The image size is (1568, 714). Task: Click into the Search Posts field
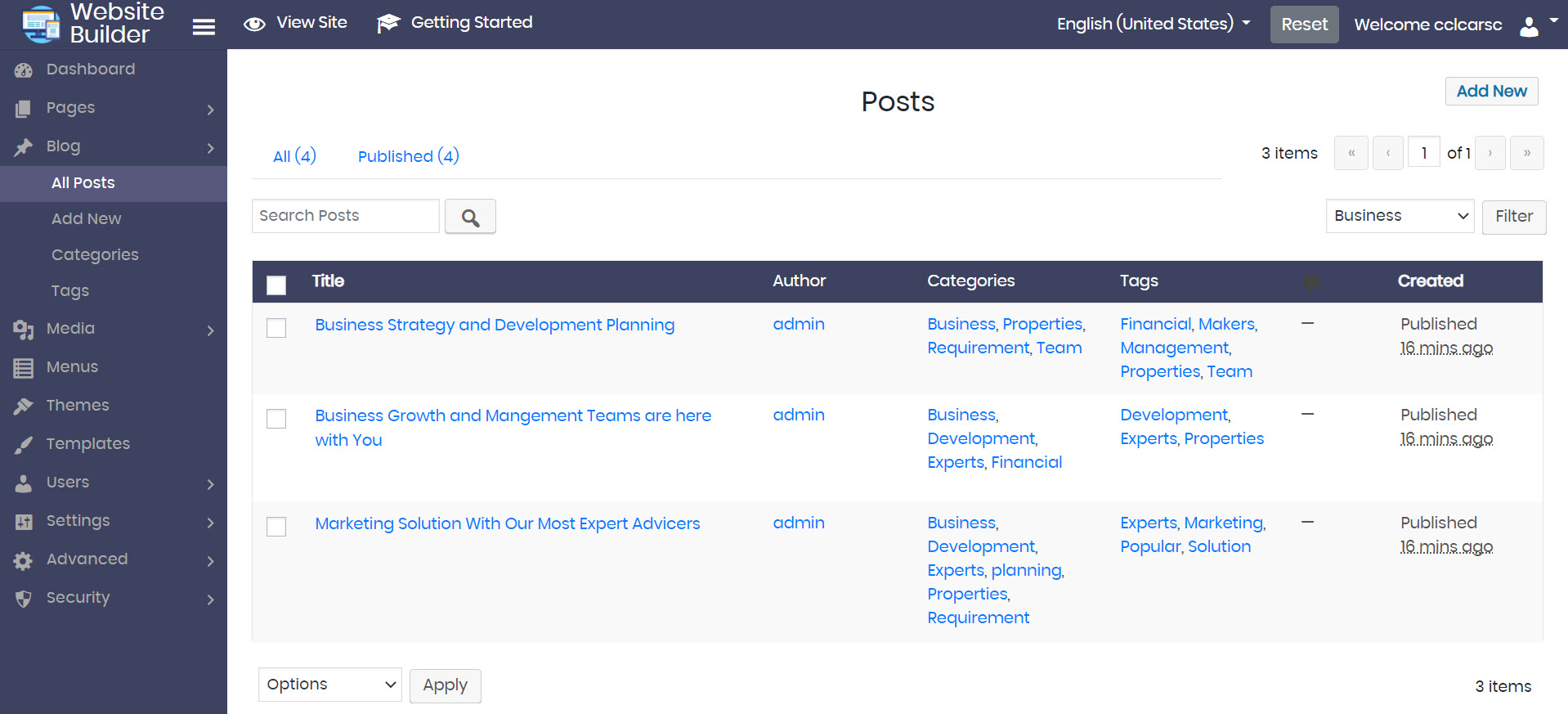point(345,216)
